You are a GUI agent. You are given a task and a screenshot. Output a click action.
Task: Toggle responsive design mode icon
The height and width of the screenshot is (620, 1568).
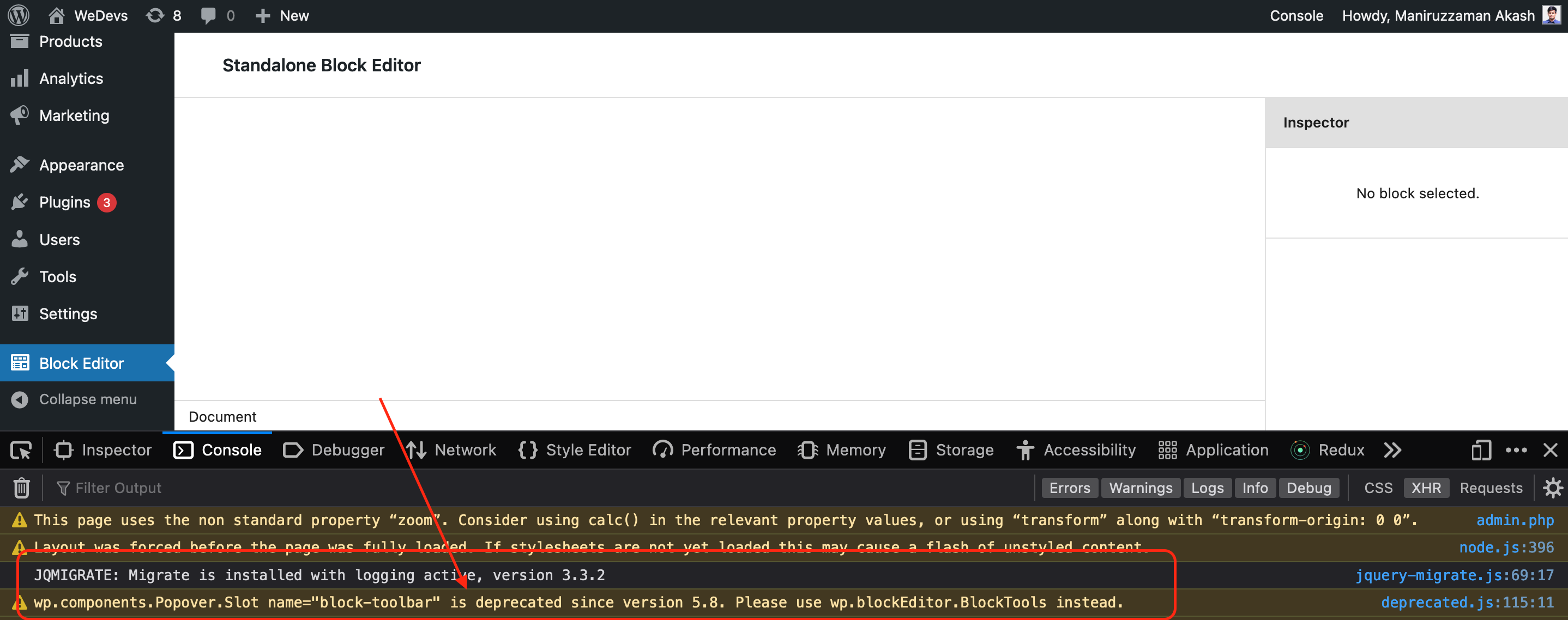1480,449
